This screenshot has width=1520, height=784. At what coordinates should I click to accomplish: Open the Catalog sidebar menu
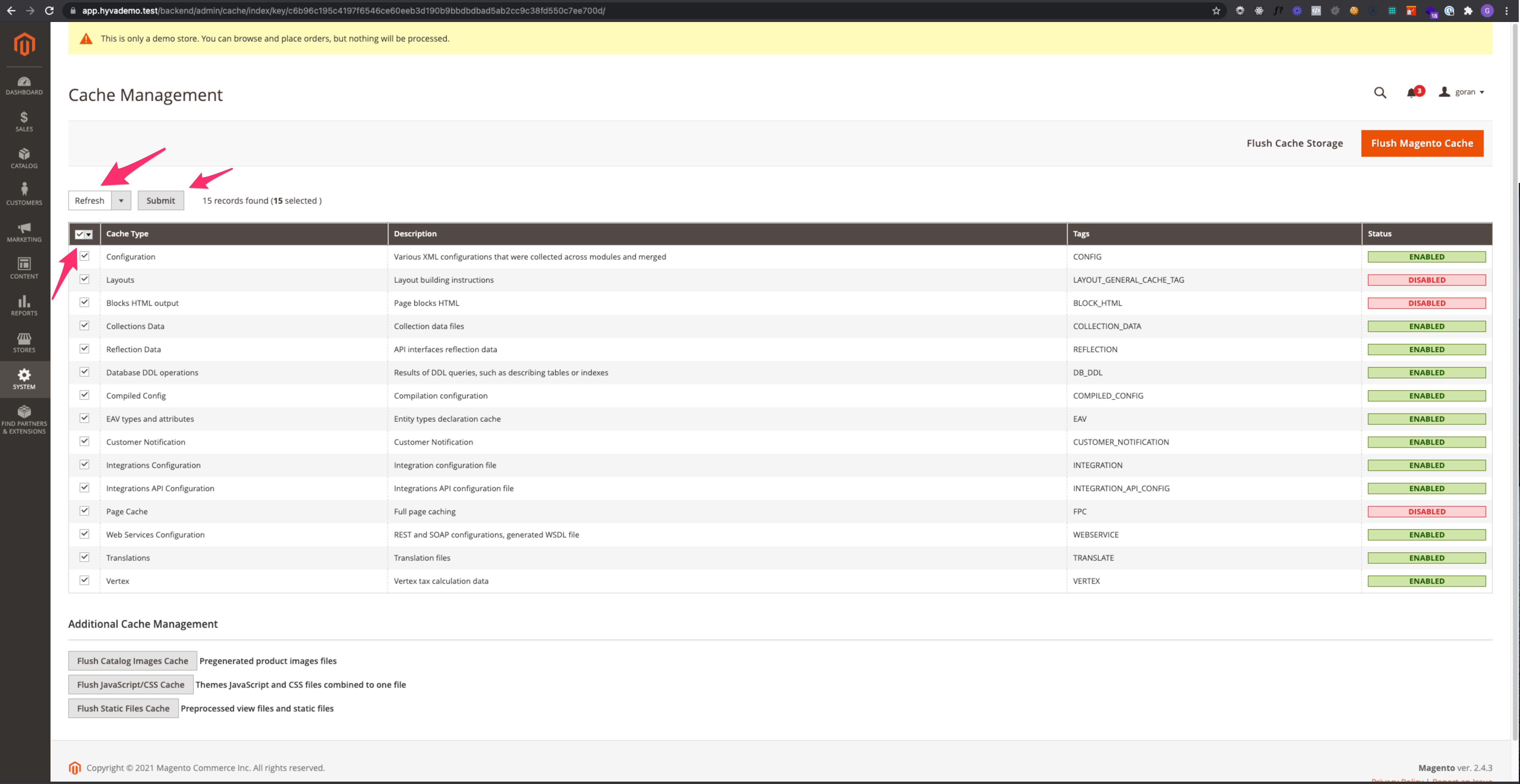point(24,159)
